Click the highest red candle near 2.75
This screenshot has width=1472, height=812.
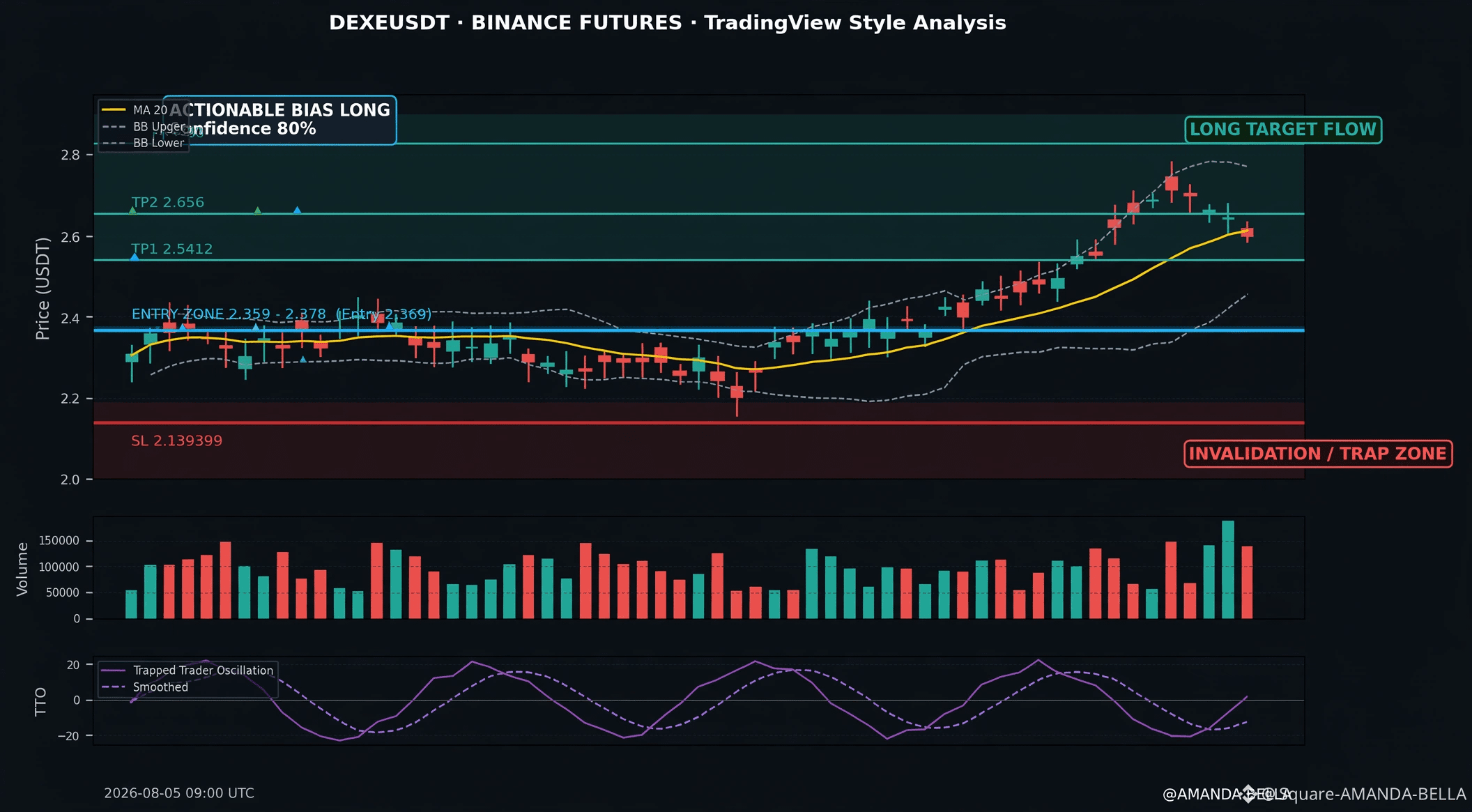tap(1172, 183)
